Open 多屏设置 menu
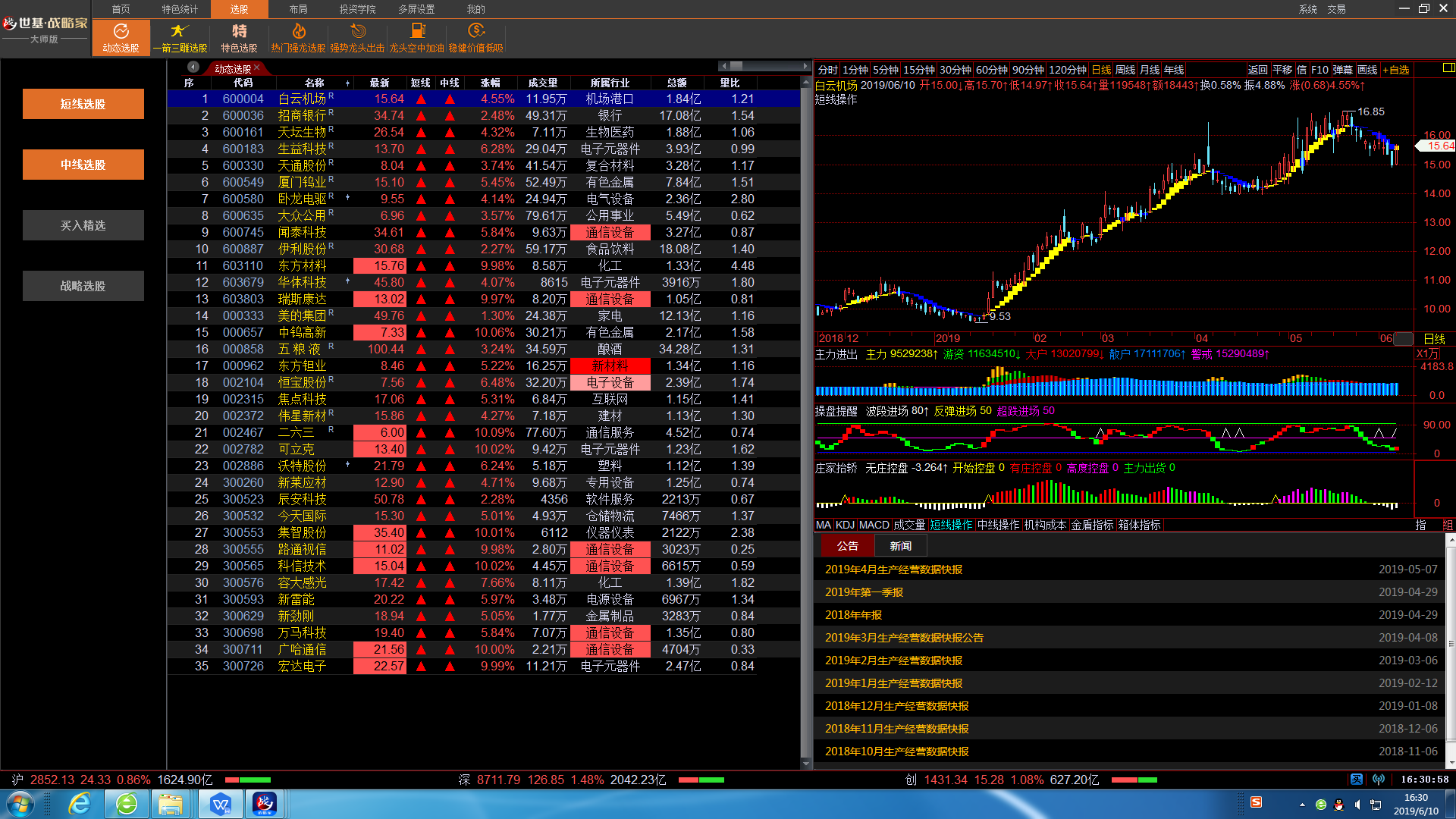The width and height of the screenshot is (1456, 819). point(416,9)
